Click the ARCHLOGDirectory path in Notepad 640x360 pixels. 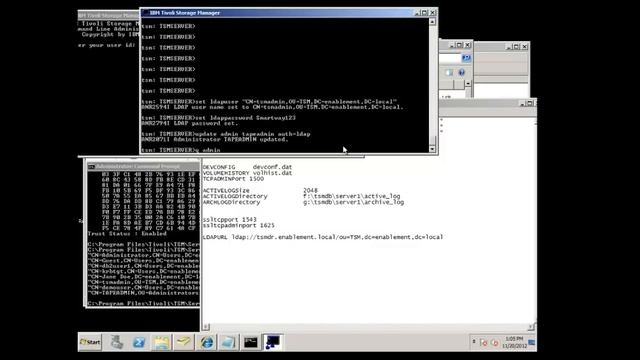coord(353,202)
